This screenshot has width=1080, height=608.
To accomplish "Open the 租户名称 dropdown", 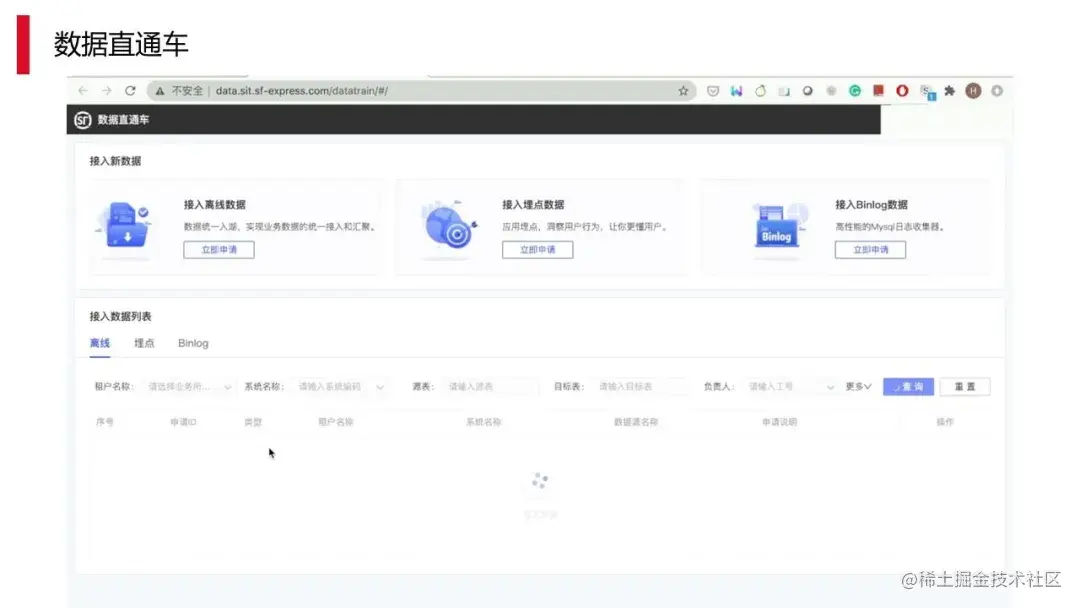I will [189, 387].
